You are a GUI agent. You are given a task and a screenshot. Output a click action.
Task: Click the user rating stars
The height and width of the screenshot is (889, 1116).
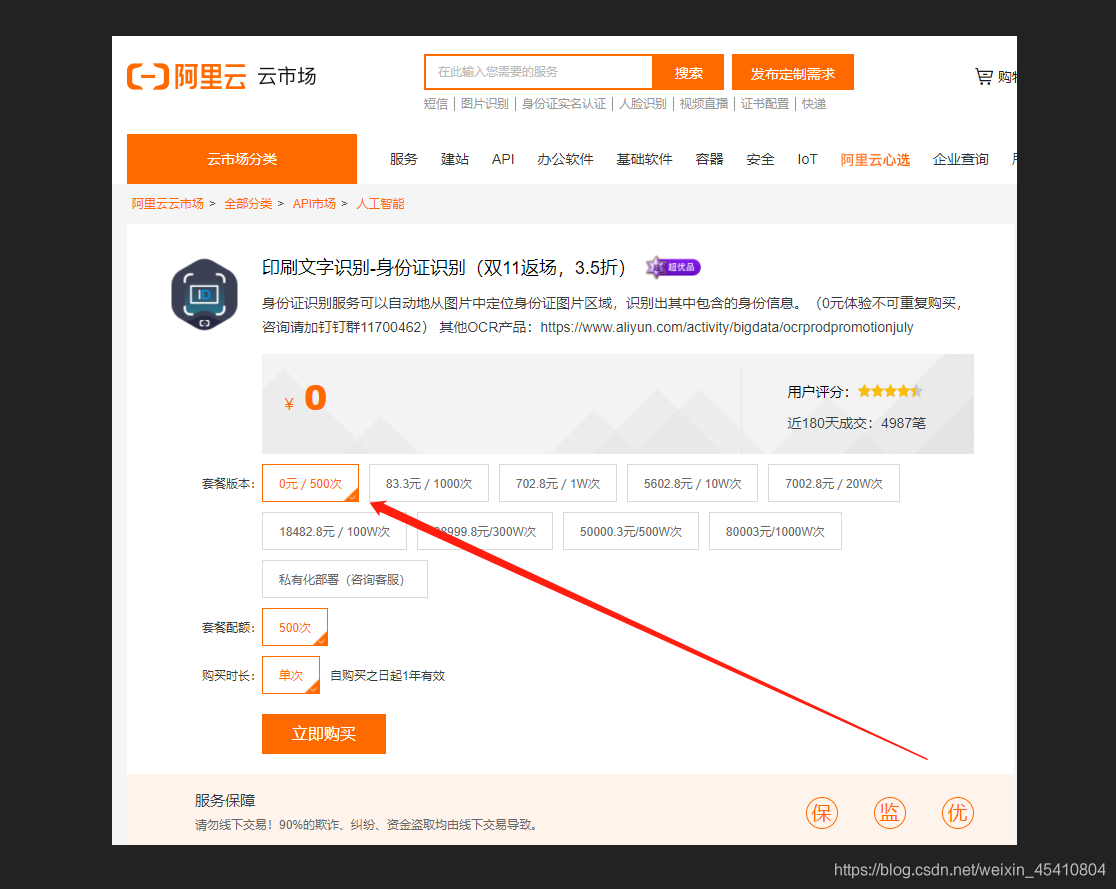[890, 391]
